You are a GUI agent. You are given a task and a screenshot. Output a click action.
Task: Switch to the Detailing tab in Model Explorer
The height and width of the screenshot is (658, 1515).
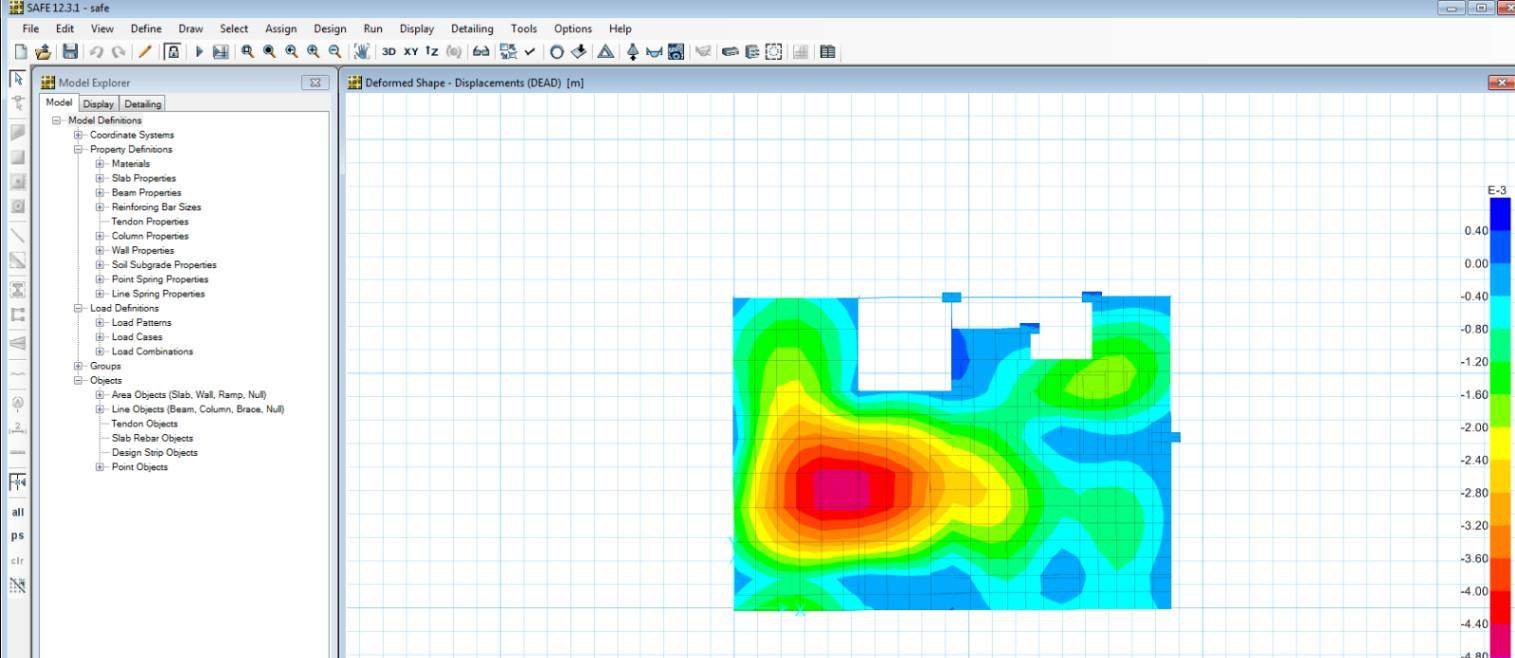143,104
